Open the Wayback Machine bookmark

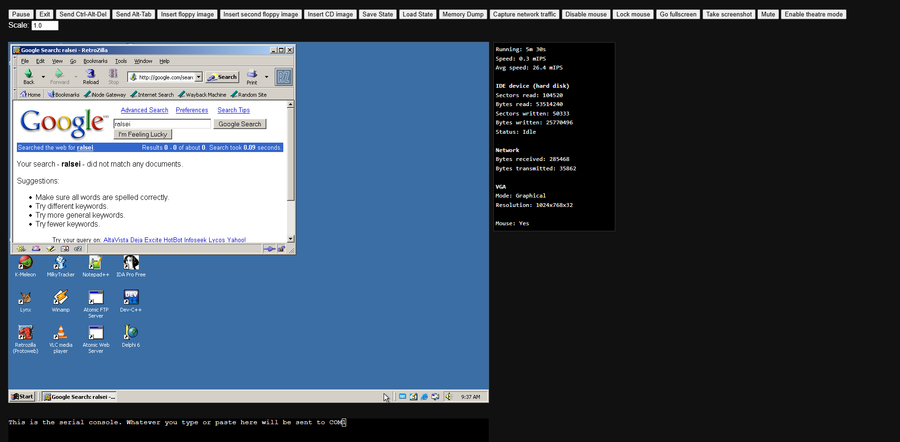click(202, 94)
